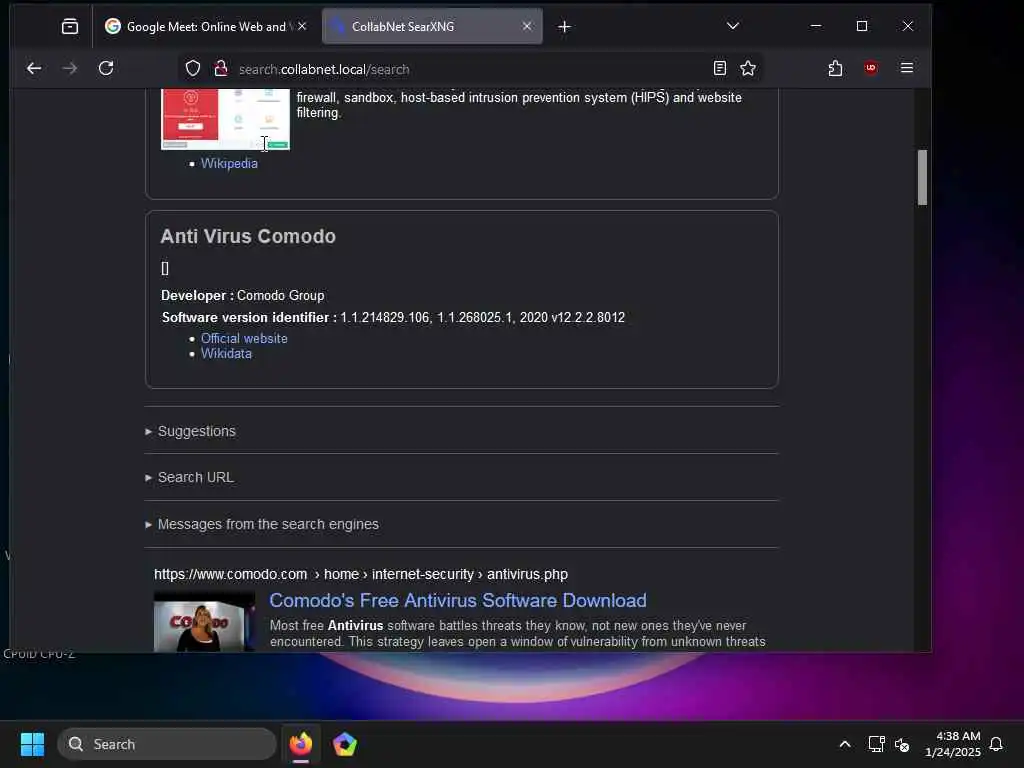Click the comodo.com result URL breadcrumb
Image resolution: width=1024 pixels, height=768 pixels.
(361, 574)
